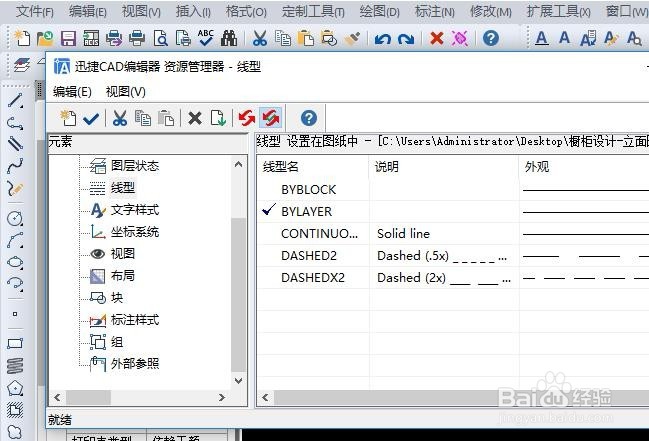This screenshot has height=441, width=649.
Task: Click the 线型名 column header
Action: (x=313, y=167)
